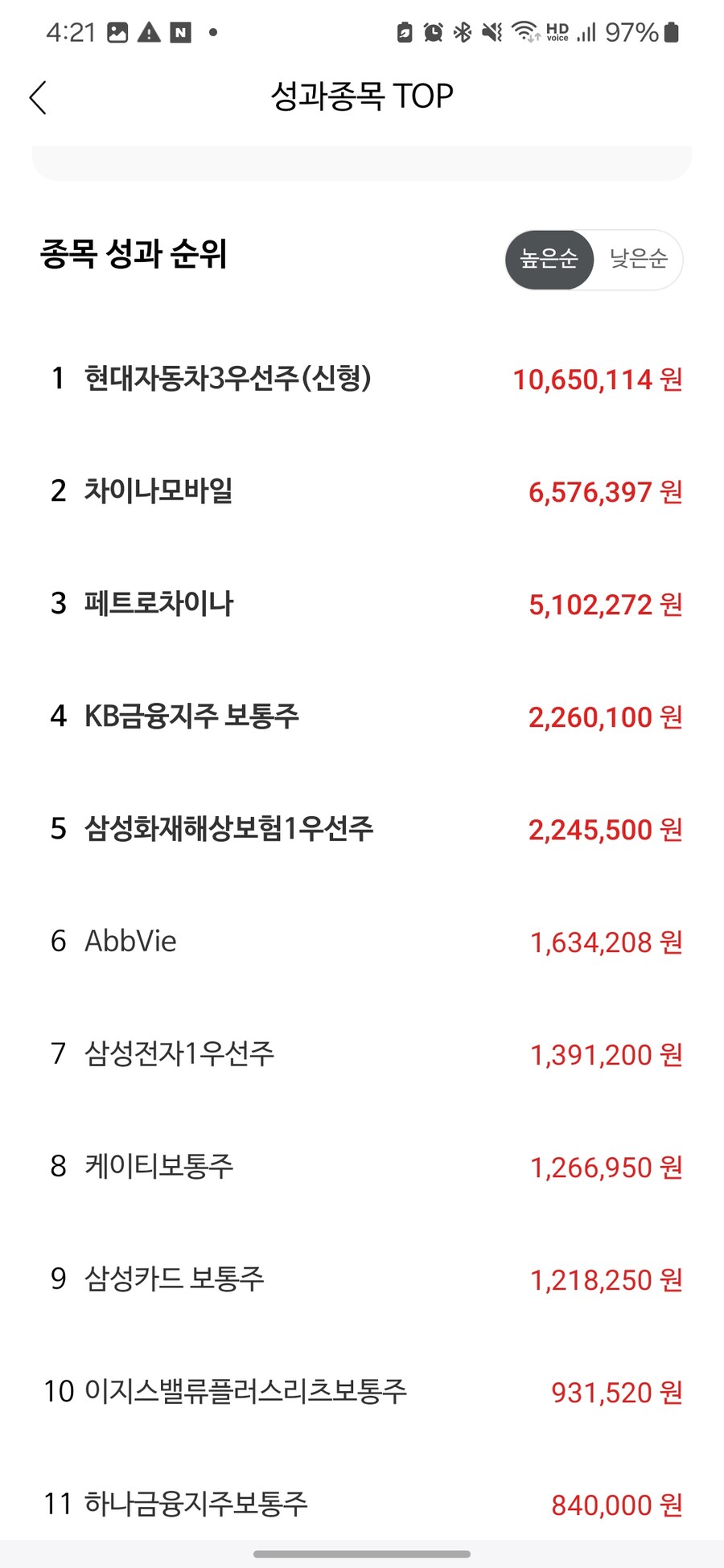Tap the Wi-Fi status icon

[x=525, y=32]
